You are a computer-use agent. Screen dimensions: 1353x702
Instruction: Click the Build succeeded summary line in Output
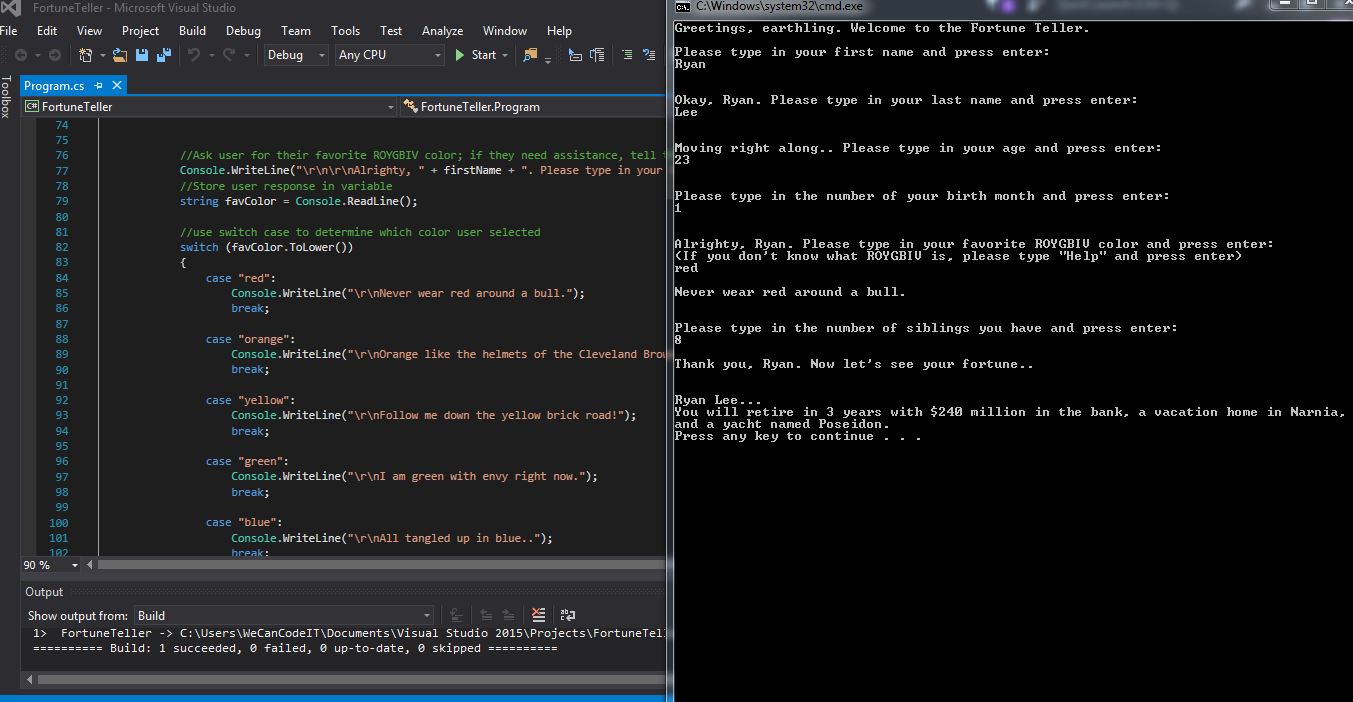[295, 648]
